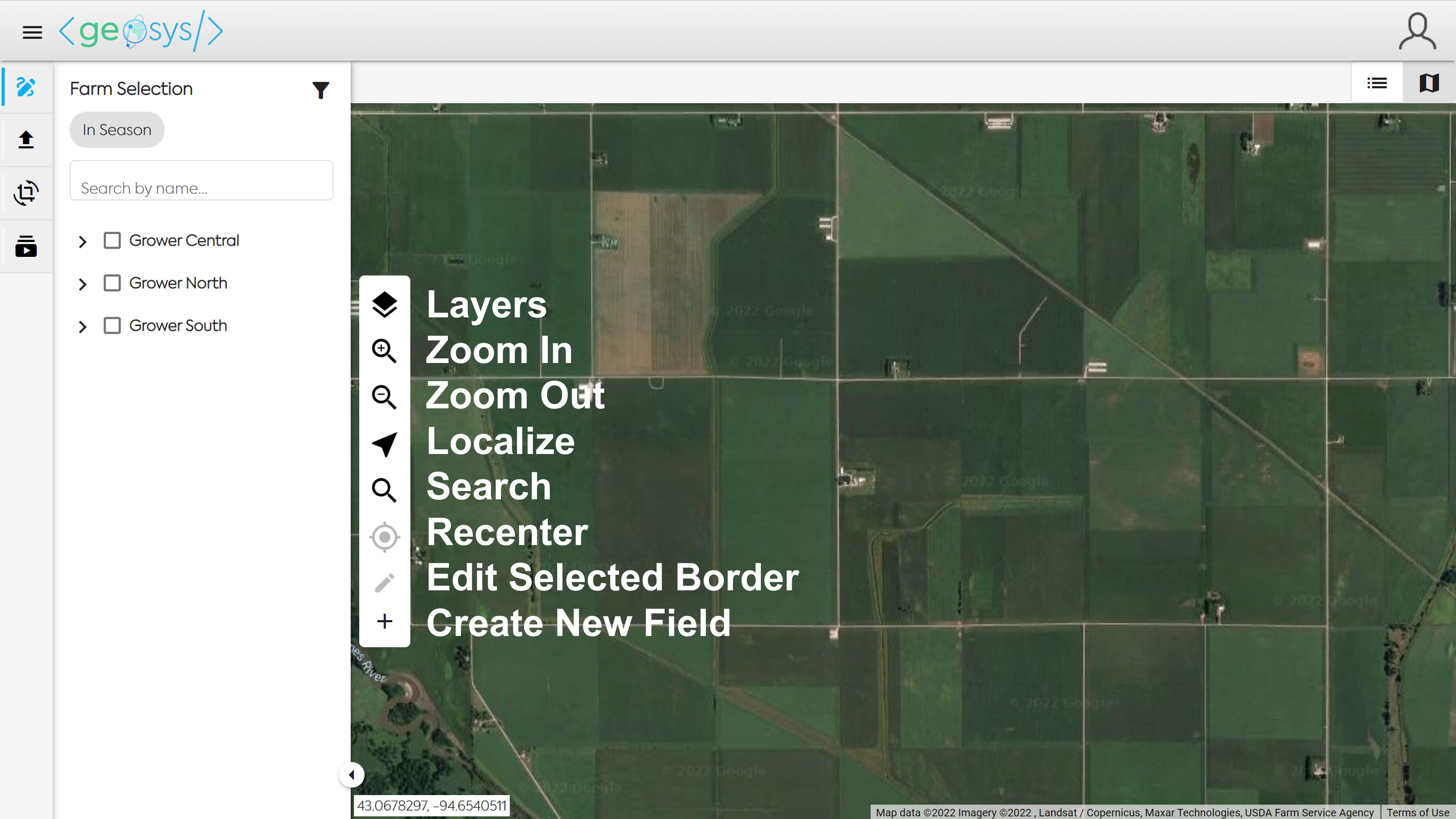Check the Grower North checkbox
Viewport: 1456px width, 819px height.
(112, 283)
